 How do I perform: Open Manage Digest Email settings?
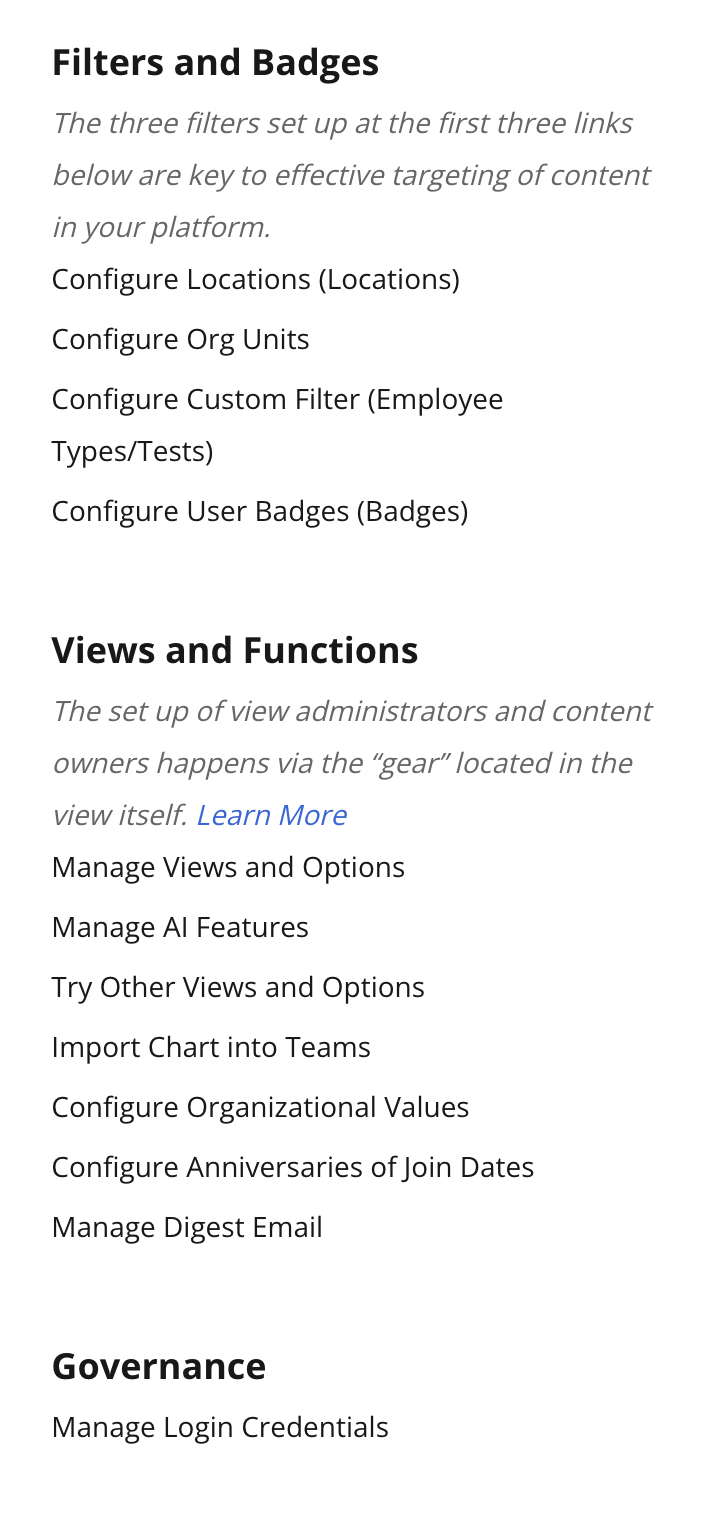coord(187,1228)
